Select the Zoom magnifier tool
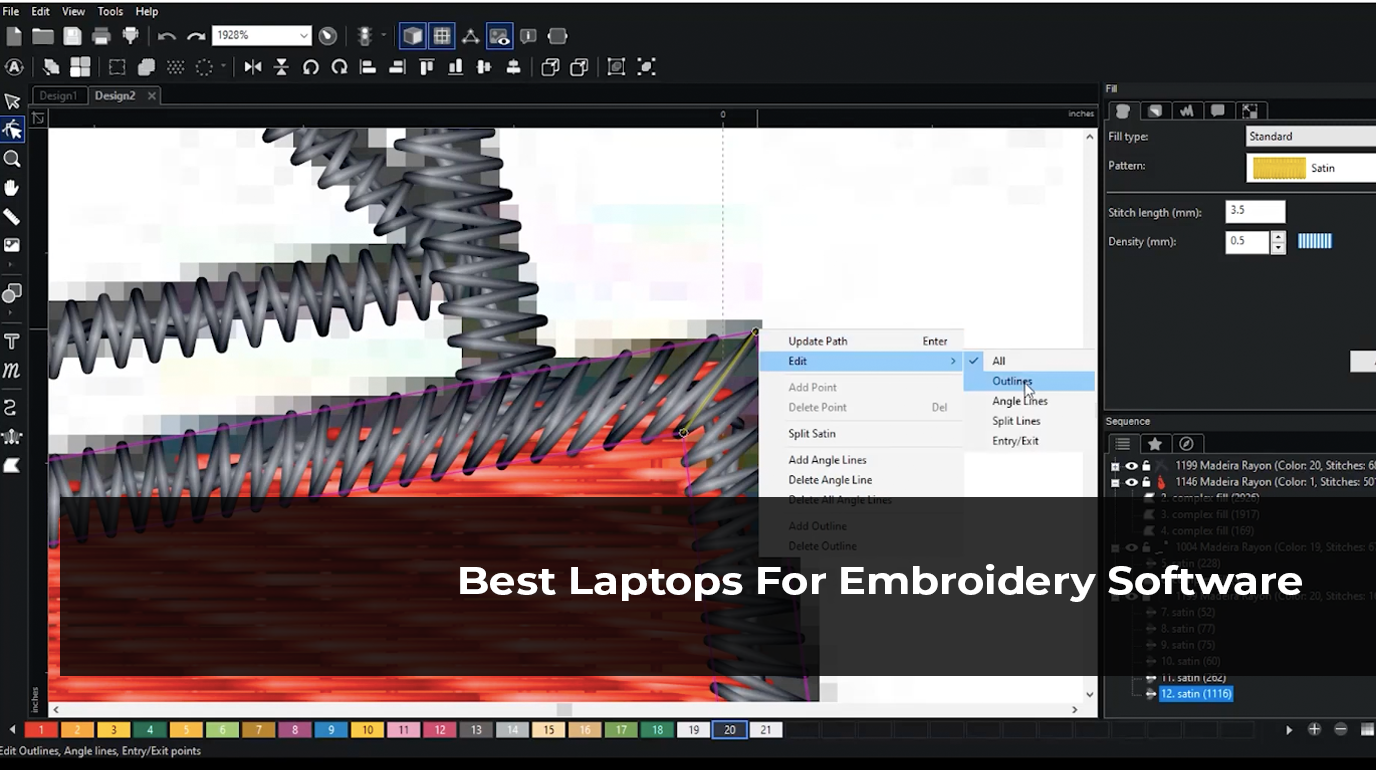 [12, 159]
